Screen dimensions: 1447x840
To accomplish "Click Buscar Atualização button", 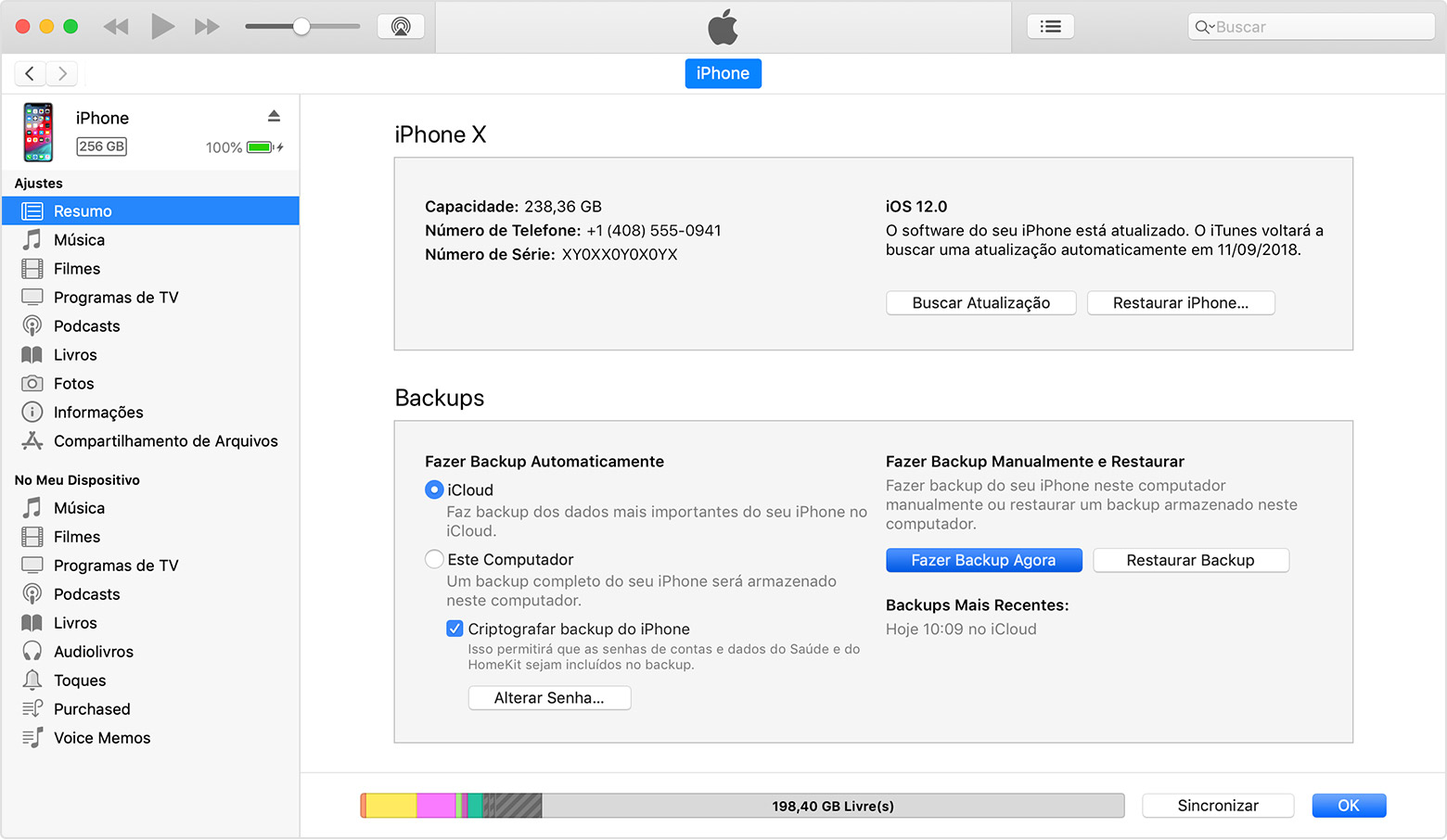I will click(x=981, y=303).
